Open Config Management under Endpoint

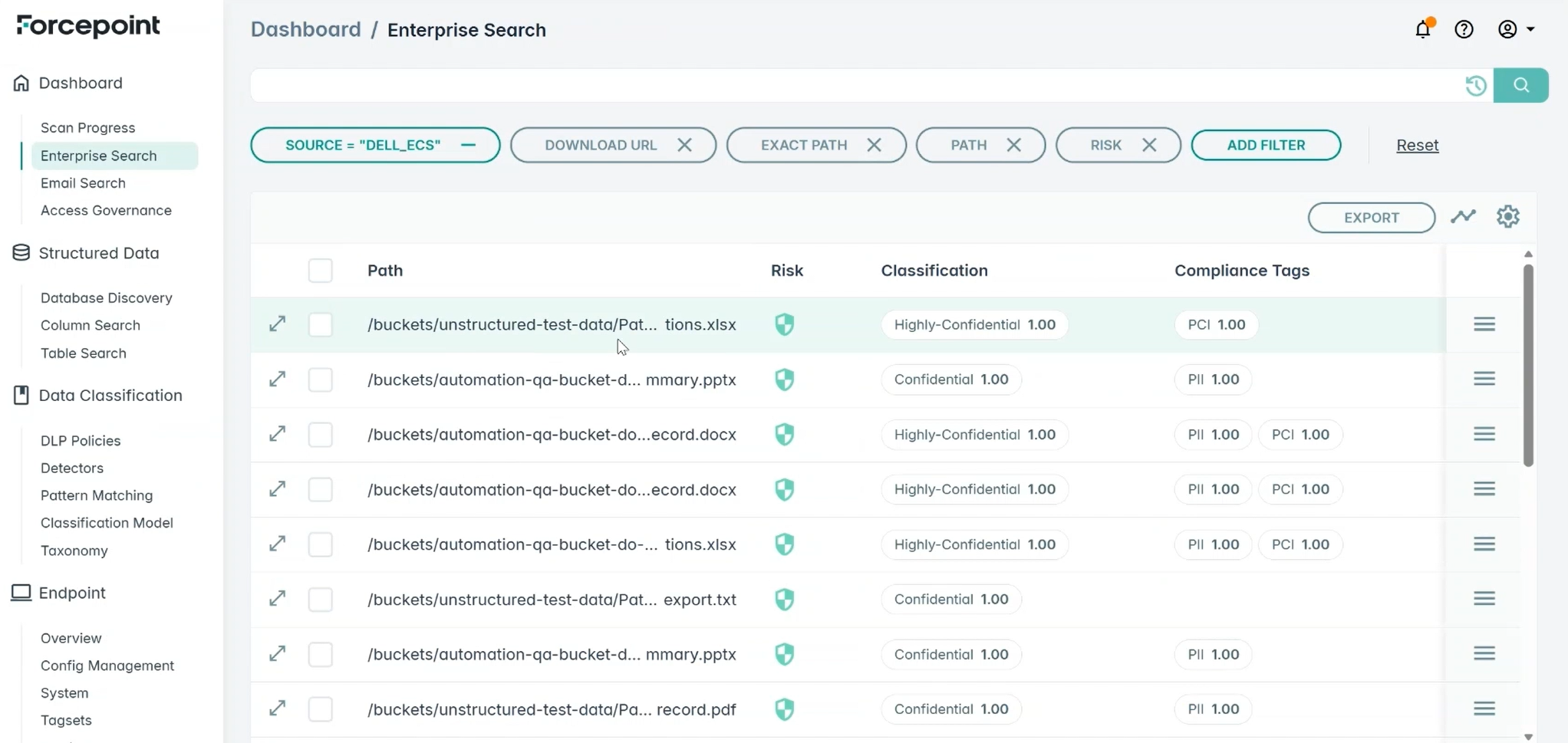point(107,666)
